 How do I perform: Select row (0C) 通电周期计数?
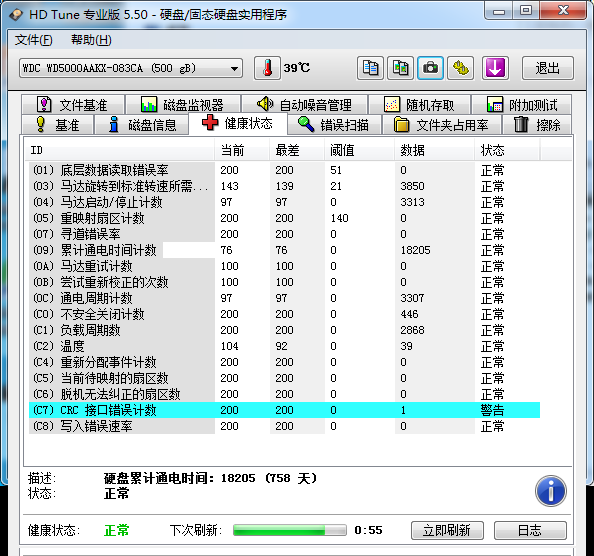coord(284,298)
